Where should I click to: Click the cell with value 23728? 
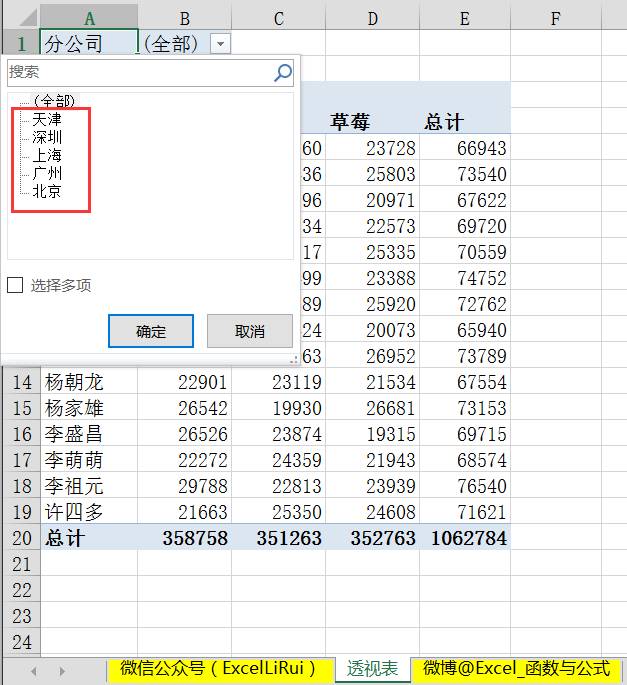[373, 148]
